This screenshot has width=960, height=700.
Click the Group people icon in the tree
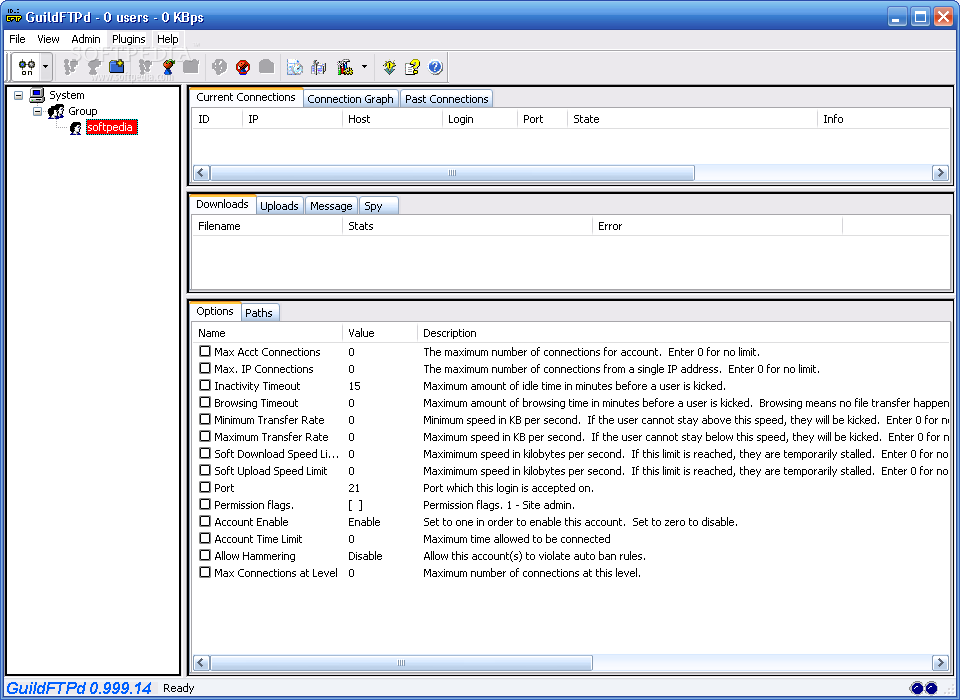56,111
